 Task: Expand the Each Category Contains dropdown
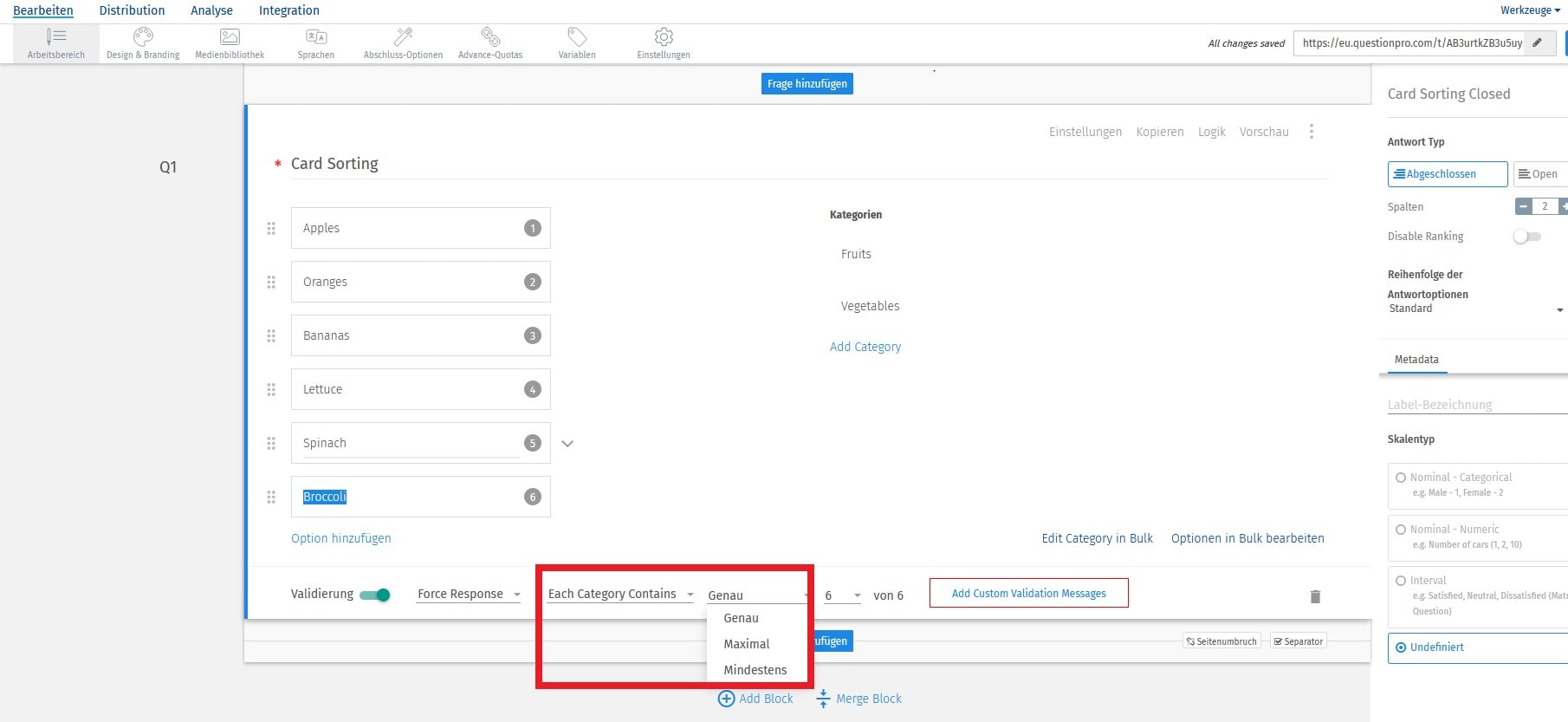point(620,595)
